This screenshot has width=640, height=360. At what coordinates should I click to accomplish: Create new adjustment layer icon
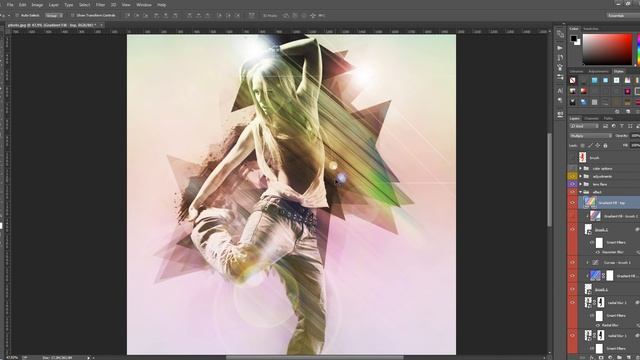click(610, 358)
